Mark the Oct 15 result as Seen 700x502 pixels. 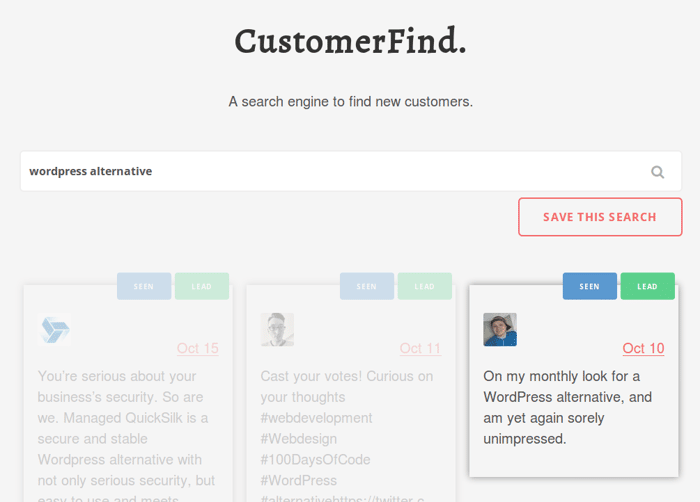144,286
